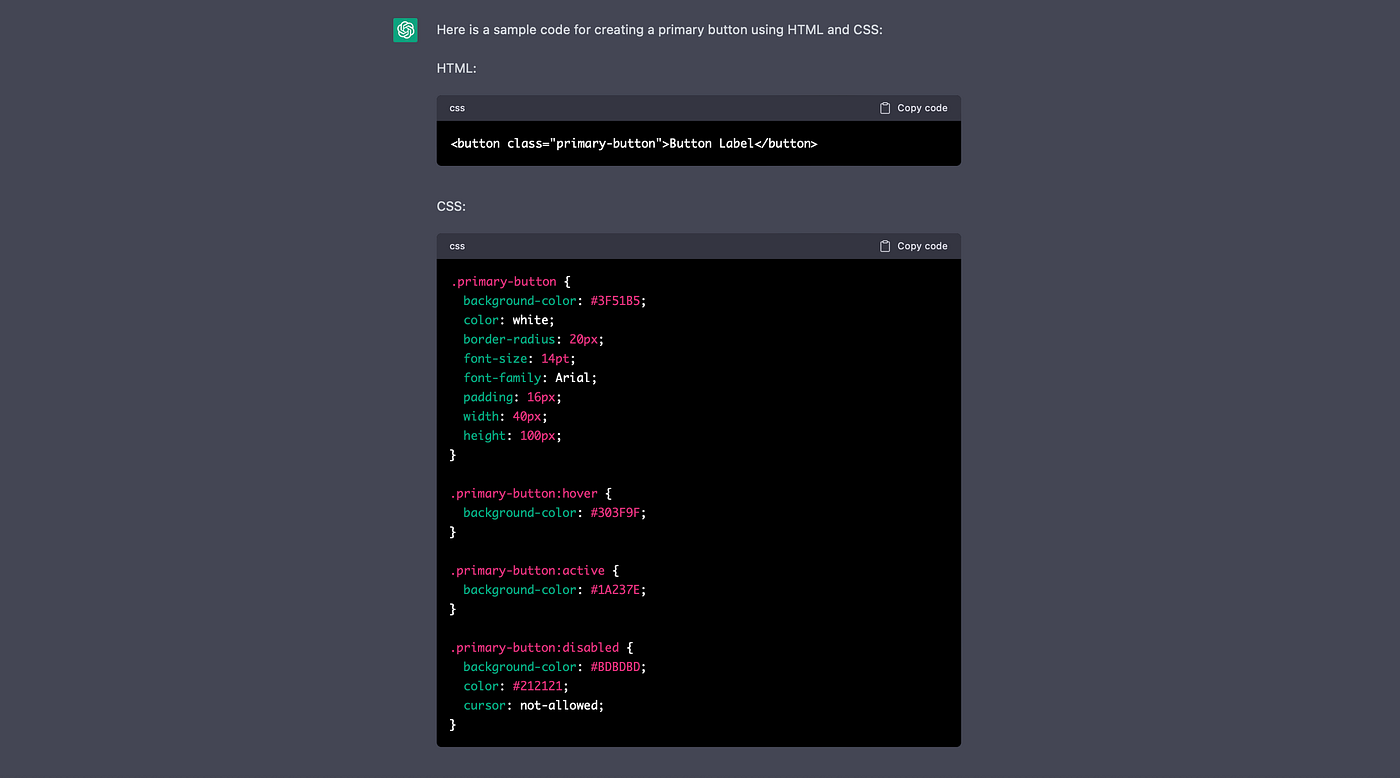Click the 'CSS:' label text
The height and width of the screenshot is (778, 1400).
452,206
